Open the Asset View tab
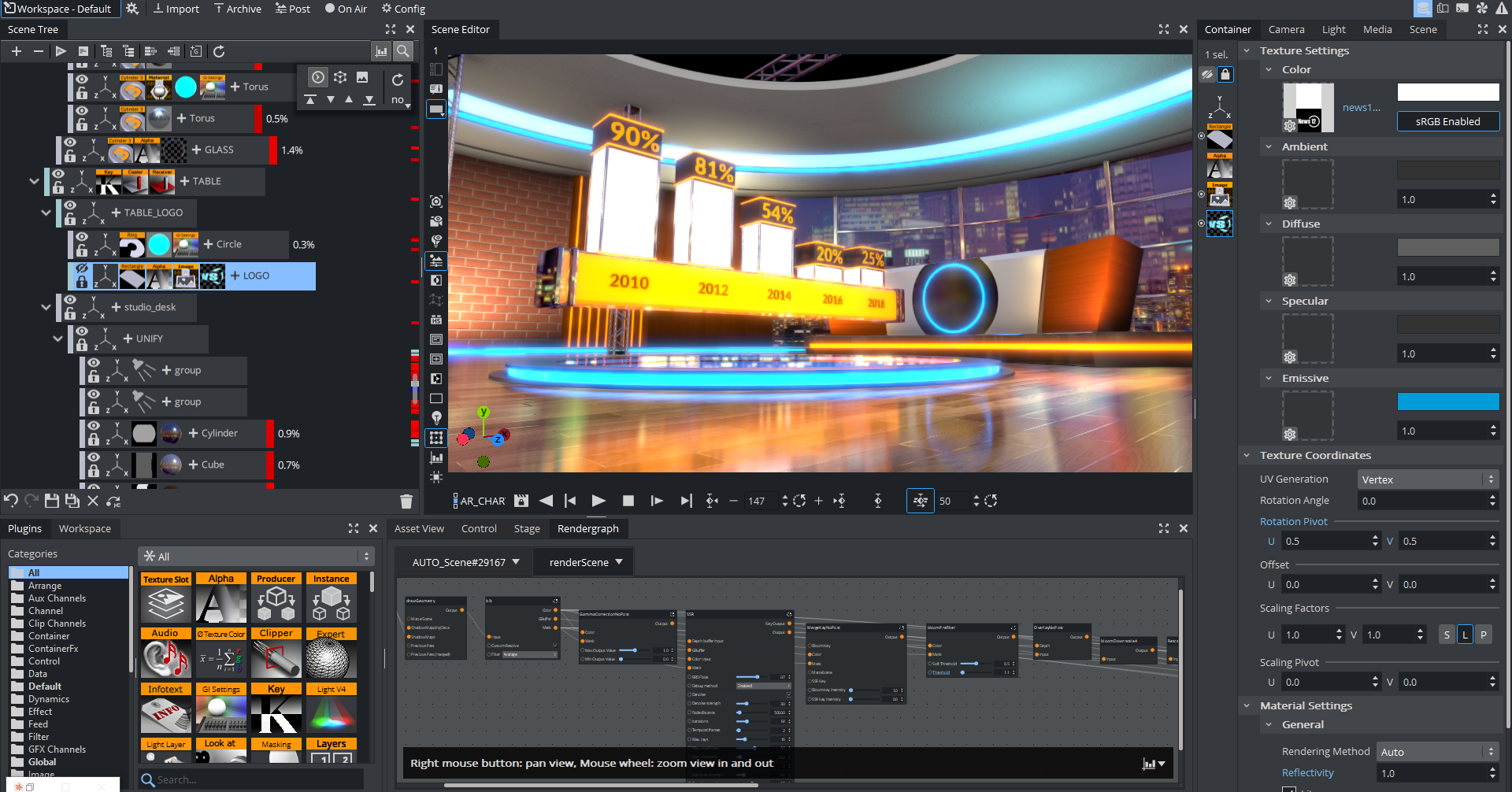This screenshot has height=792, width=1512. [x=419, y=528]
